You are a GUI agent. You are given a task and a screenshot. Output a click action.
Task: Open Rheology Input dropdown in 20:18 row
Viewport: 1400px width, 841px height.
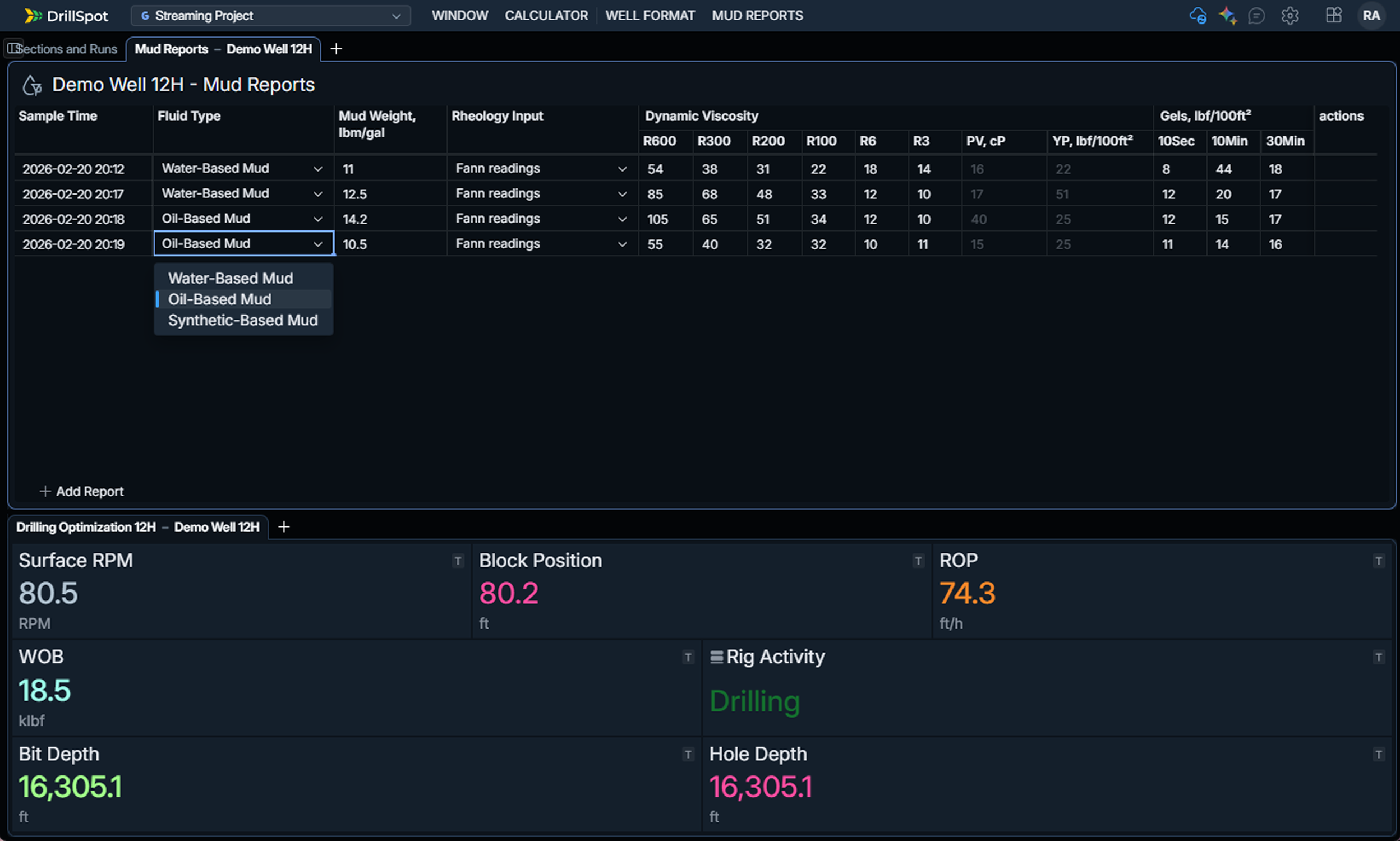click(x=622, y=219)
